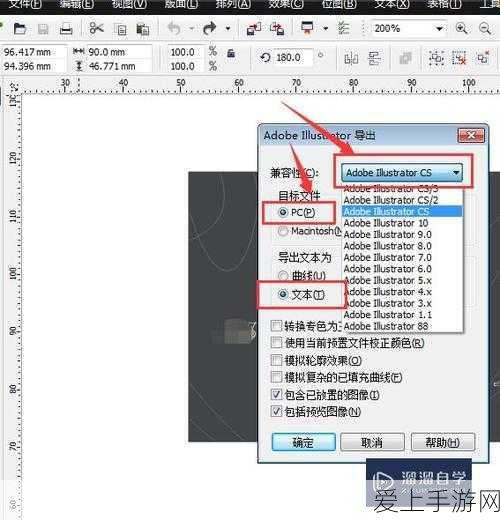Click the Export icon in the toolbar
The width and height of the screenshot is (500, 520).
(x=277, y=29)
